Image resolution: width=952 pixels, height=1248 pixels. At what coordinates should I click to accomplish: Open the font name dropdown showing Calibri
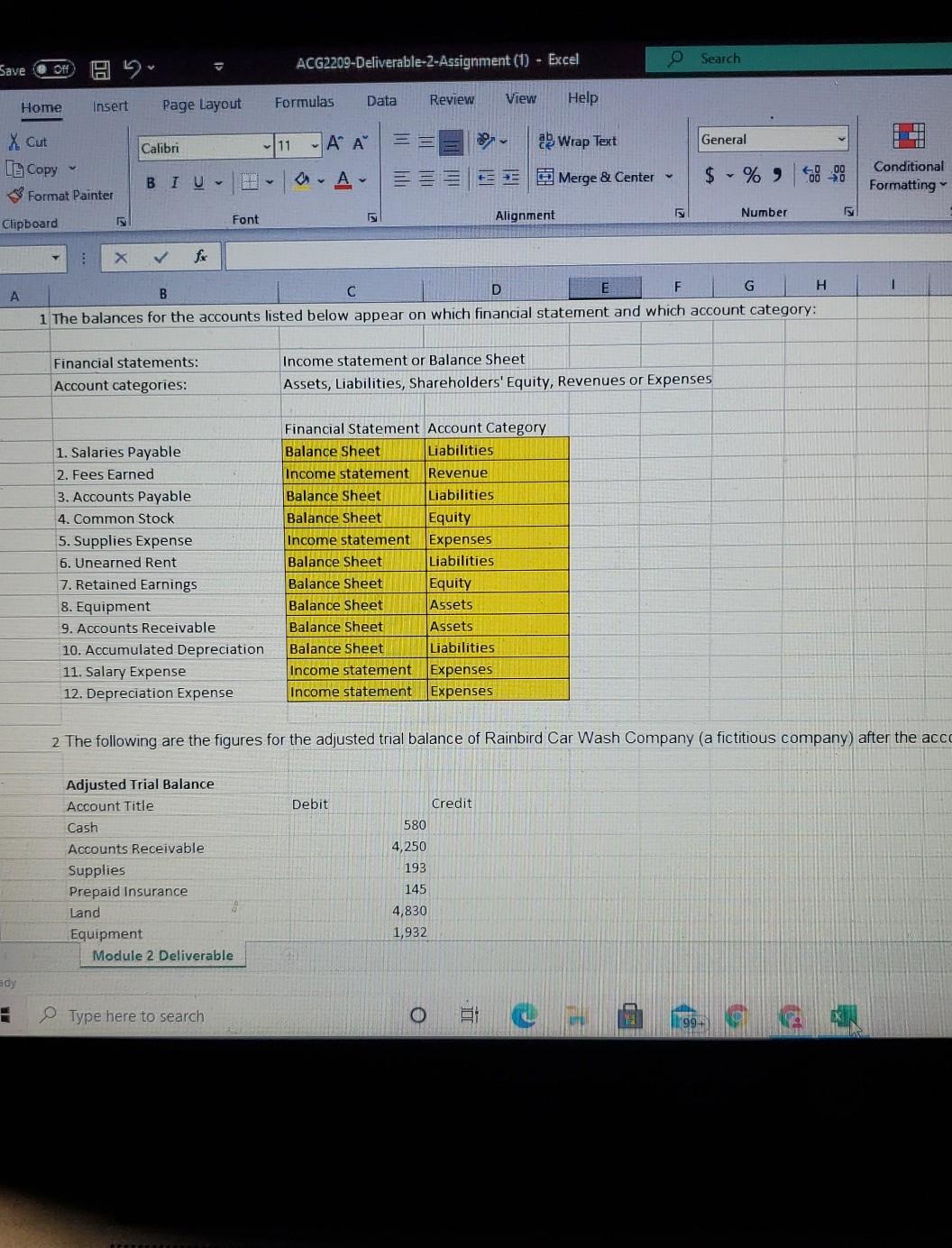[x=266, y=146]
